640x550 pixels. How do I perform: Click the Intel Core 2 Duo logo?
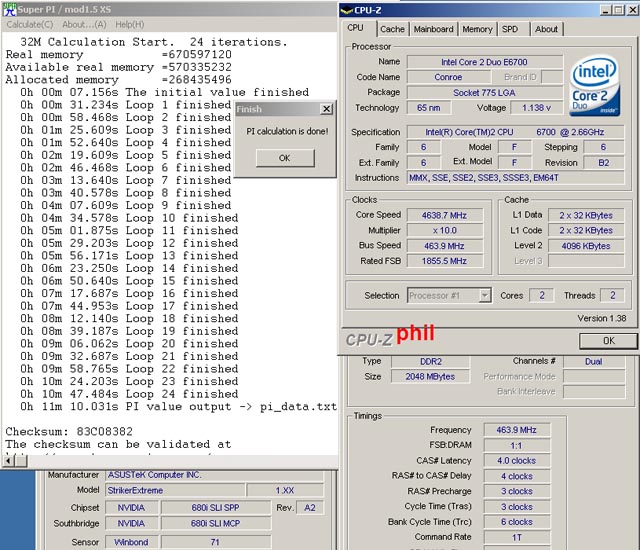point(595,86)
